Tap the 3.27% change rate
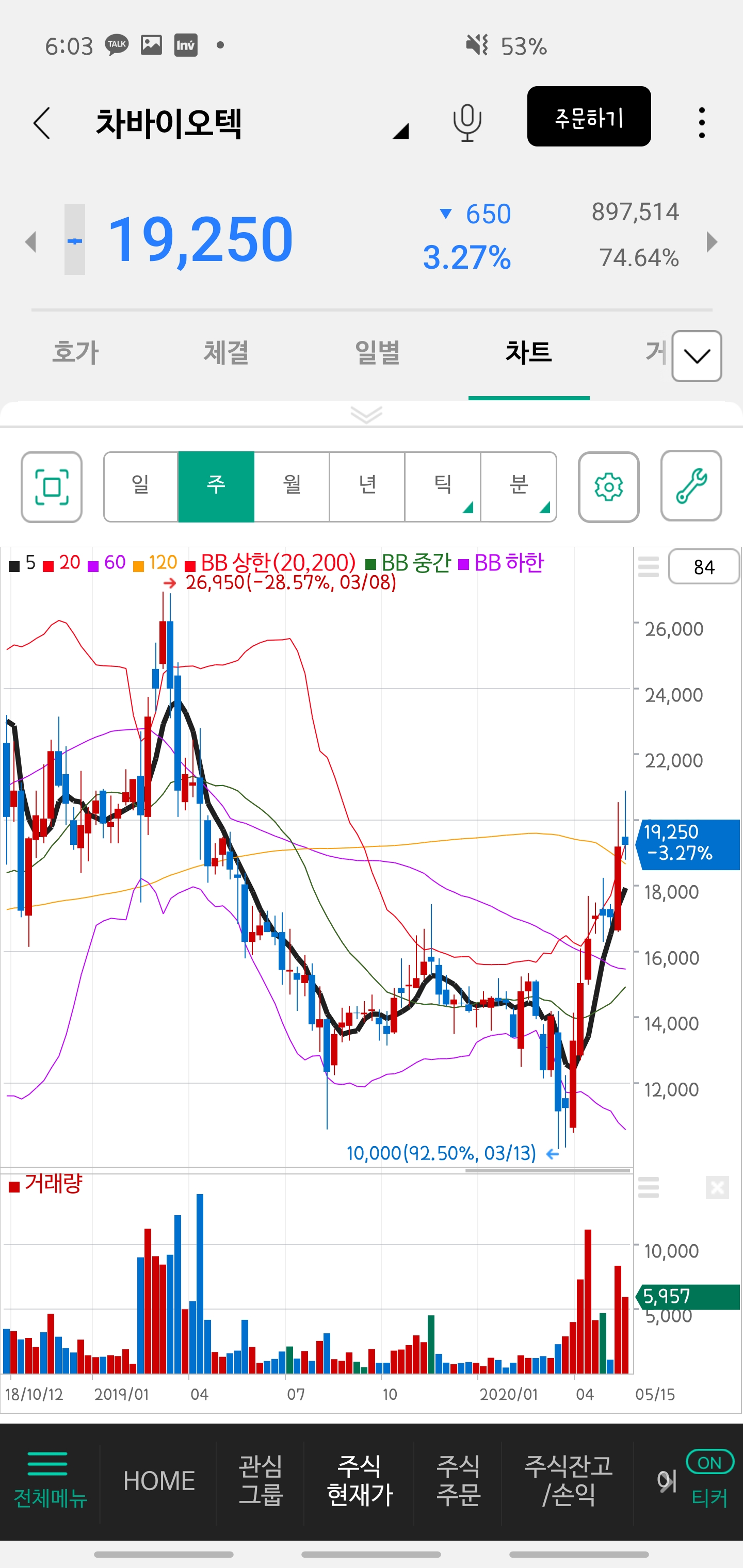The height and width of the screenshot is (1568, 743). [467, 257]
